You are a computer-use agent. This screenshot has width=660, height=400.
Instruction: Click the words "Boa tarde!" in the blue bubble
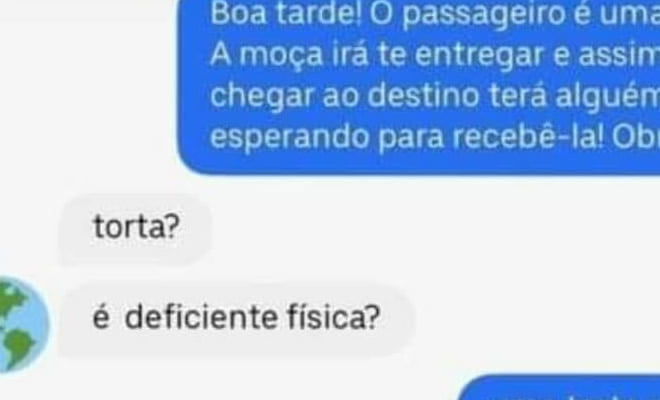pos(286,13)
